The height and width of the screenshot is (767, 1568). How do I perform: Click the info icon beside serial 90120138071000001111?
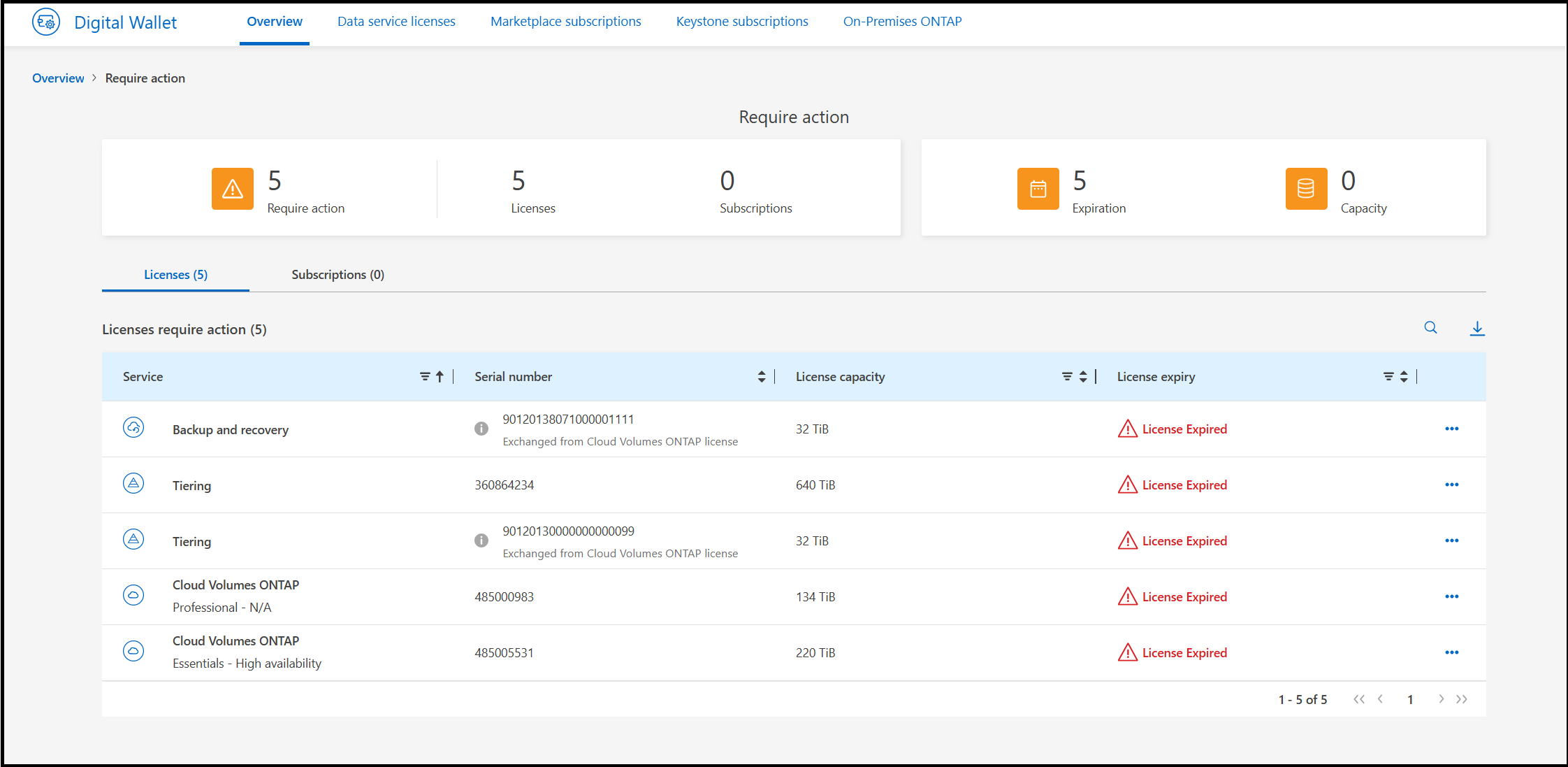481,429
